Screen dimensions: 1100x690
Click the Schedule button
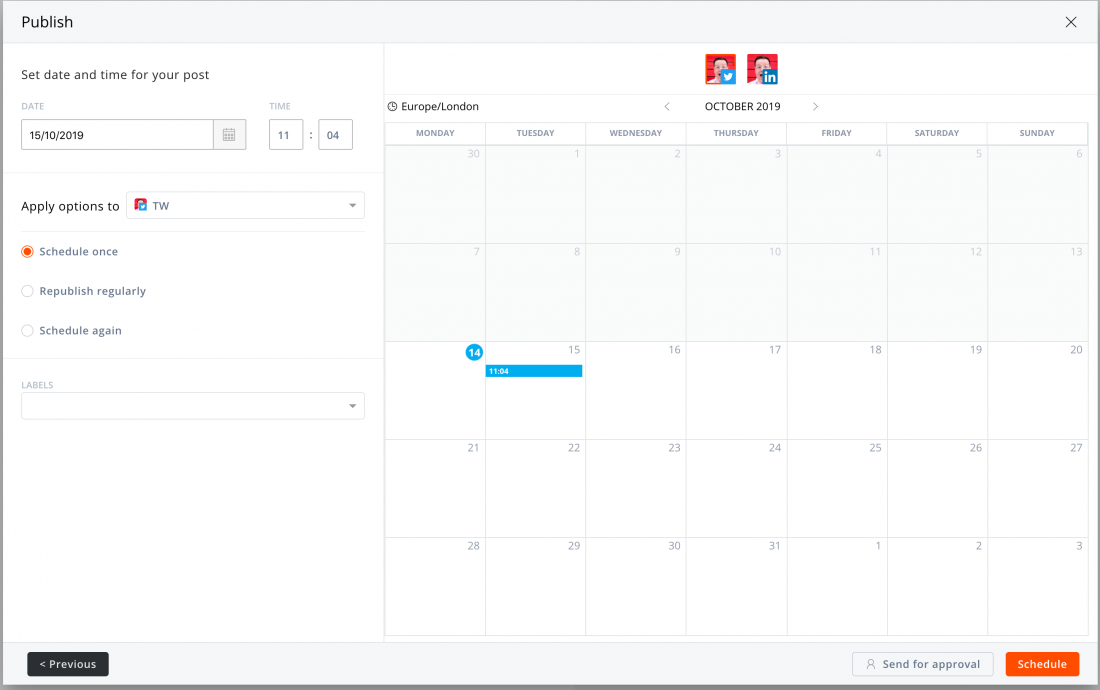pyautogui.click(x=1042, y=664)
